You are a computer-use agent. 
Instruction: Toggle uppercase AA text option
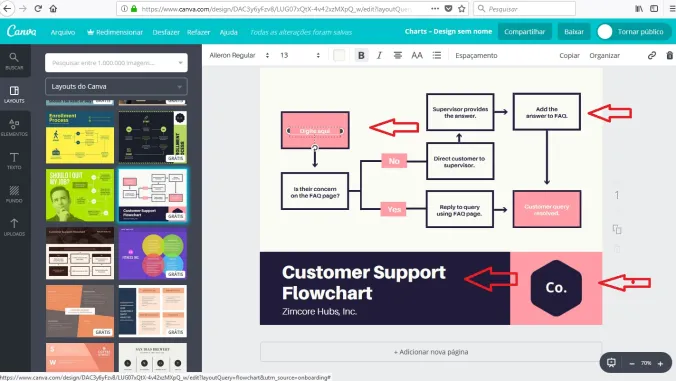point(417,55)
